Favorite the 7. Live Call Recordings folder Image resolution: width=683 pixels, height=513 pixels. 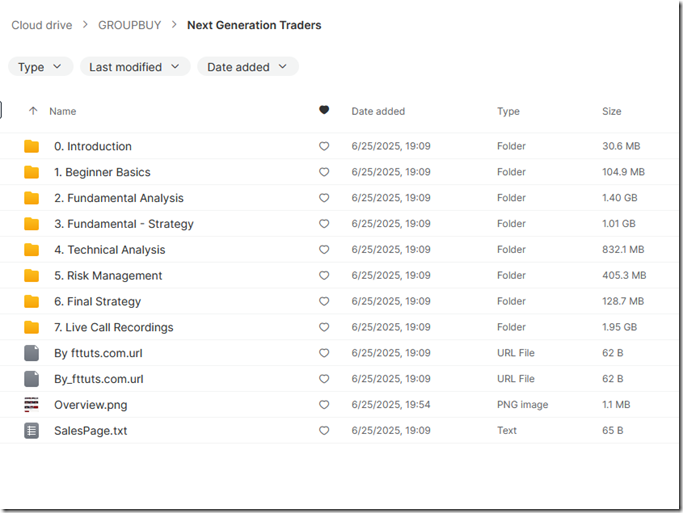(x=324, y=327)
